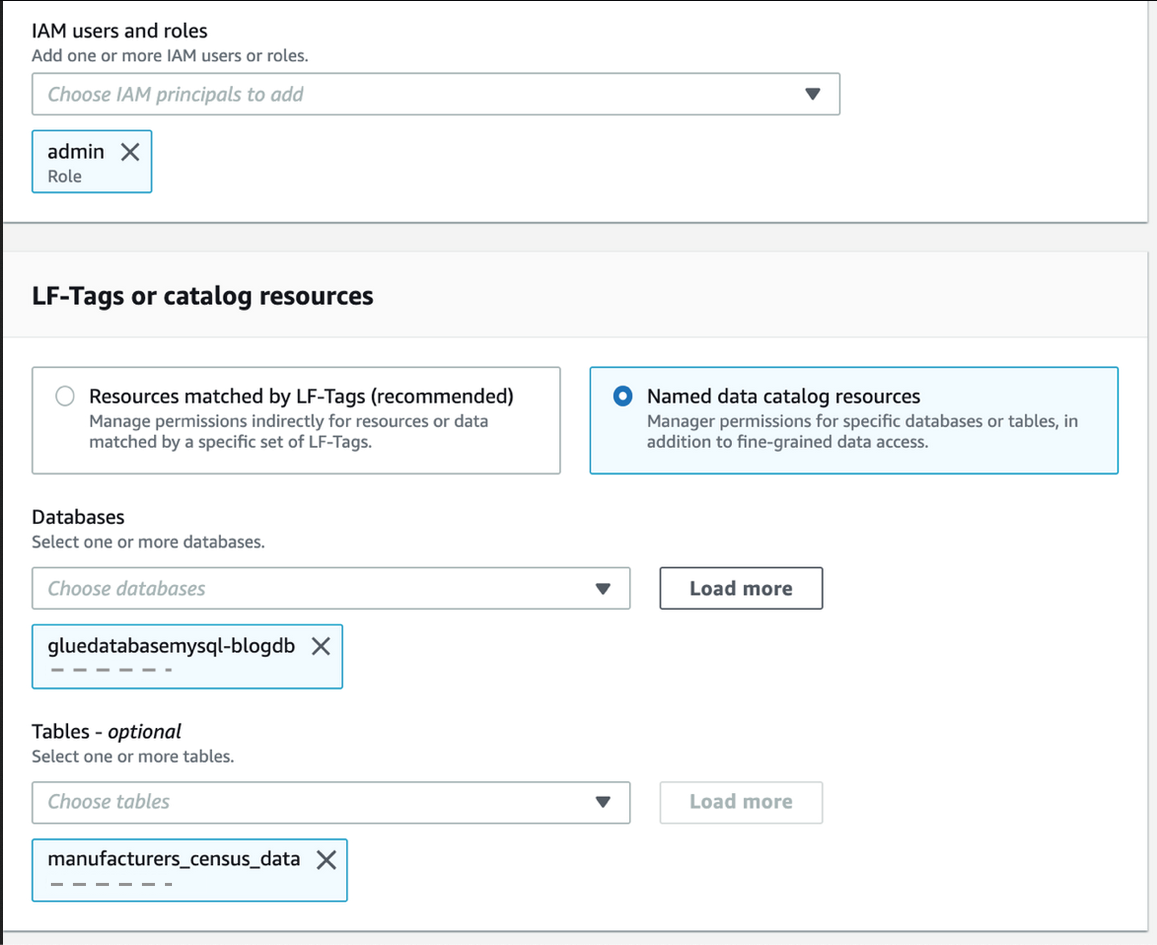Expand the Choose tables dropdown arrow
This screenshot has width=1157, height=945.
point(602,801)
